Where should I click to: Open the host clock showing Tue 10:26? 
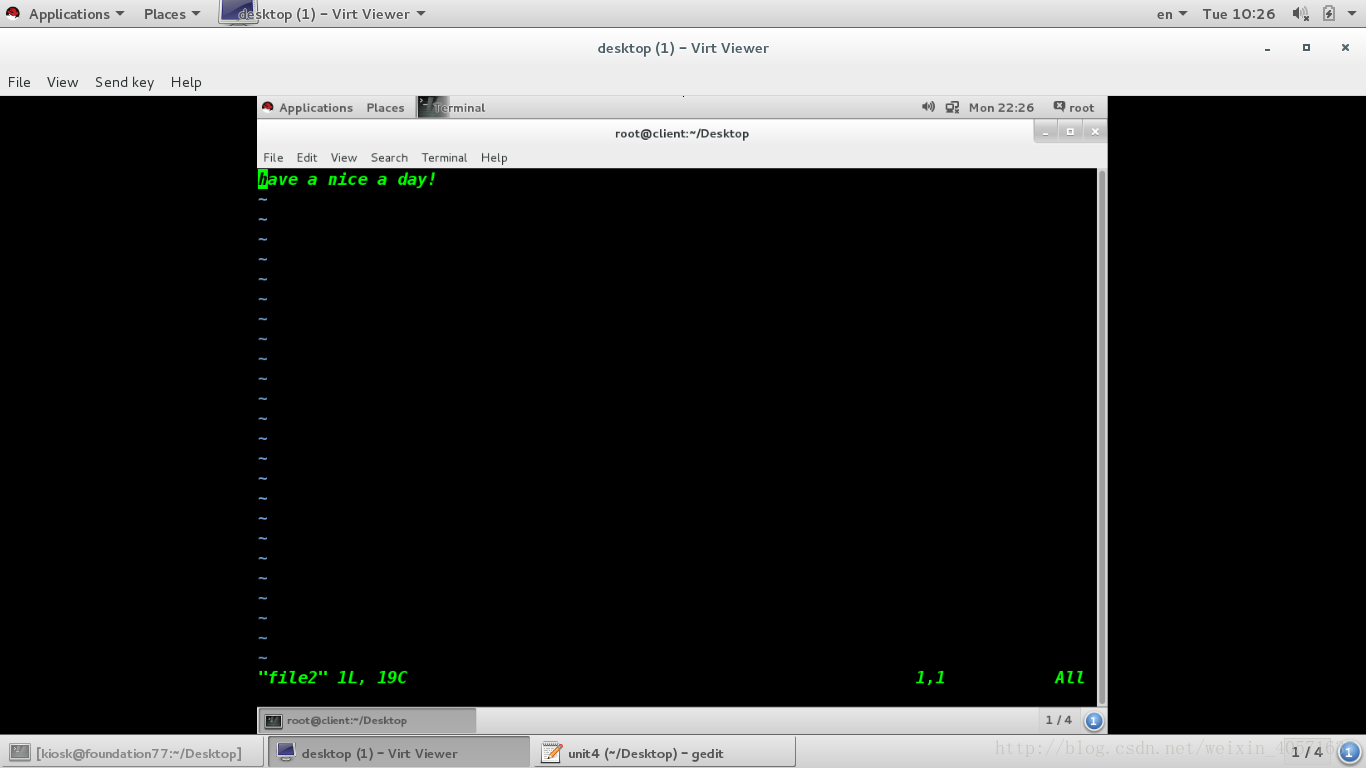pos(1239,14)
